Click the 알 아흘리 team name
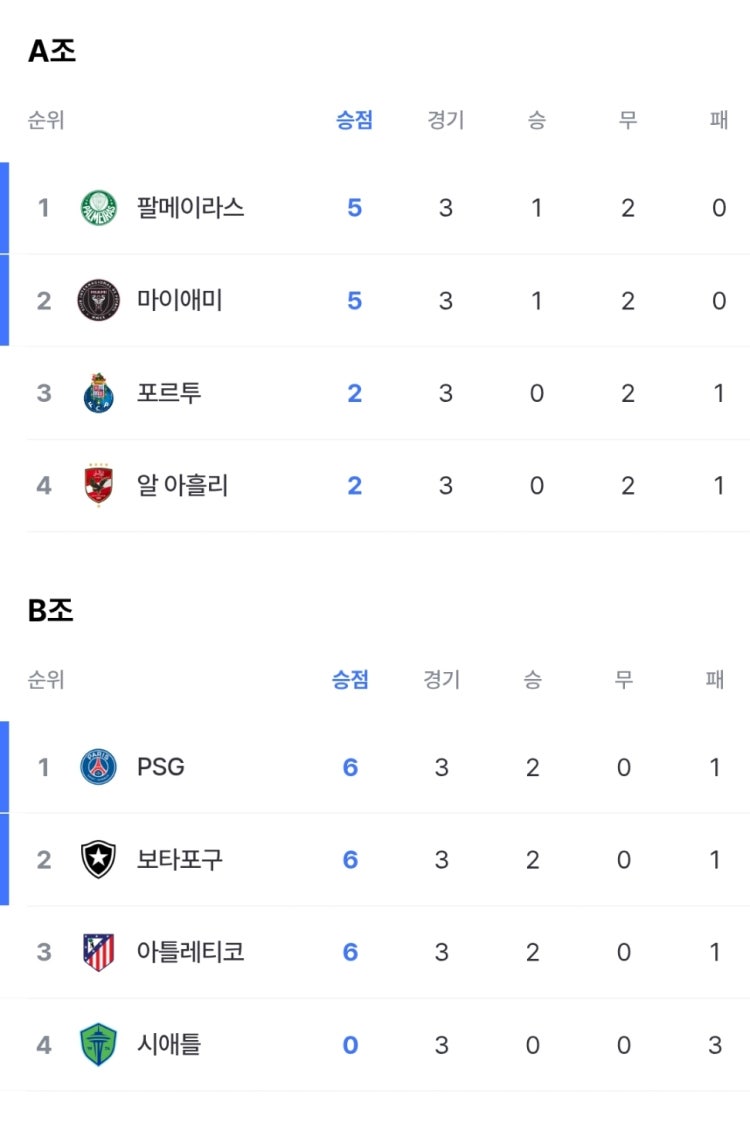The height and width of the screenshot is (1121, 750). pyautogui.click(x=182, y=485)
